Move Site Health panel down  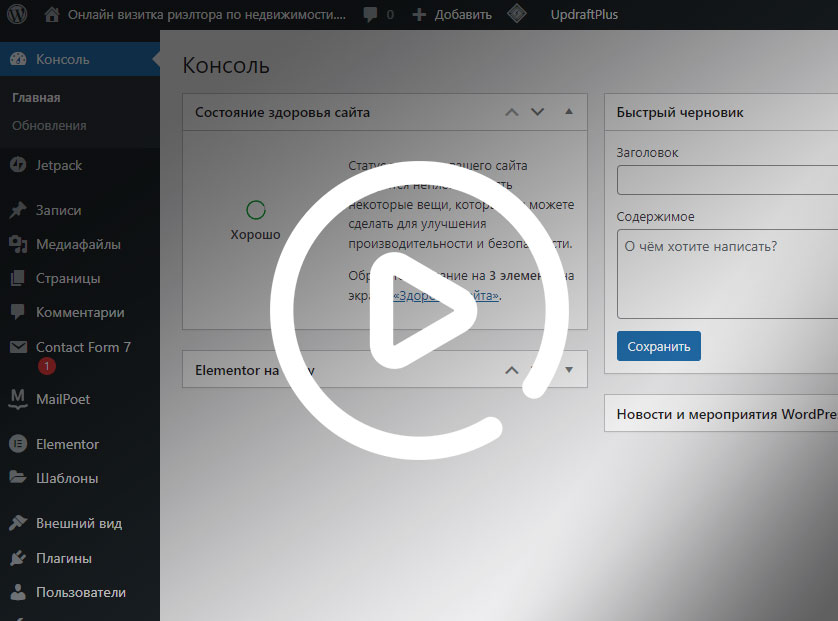537,112
